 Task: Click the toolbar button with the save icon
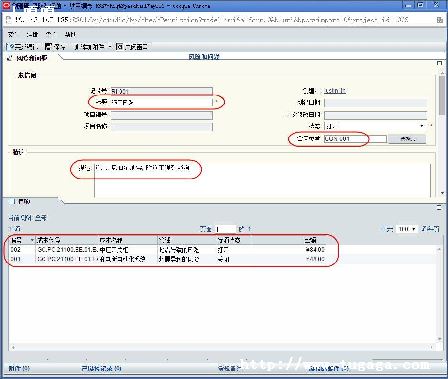pyautogui.click(x=55, y=47)
